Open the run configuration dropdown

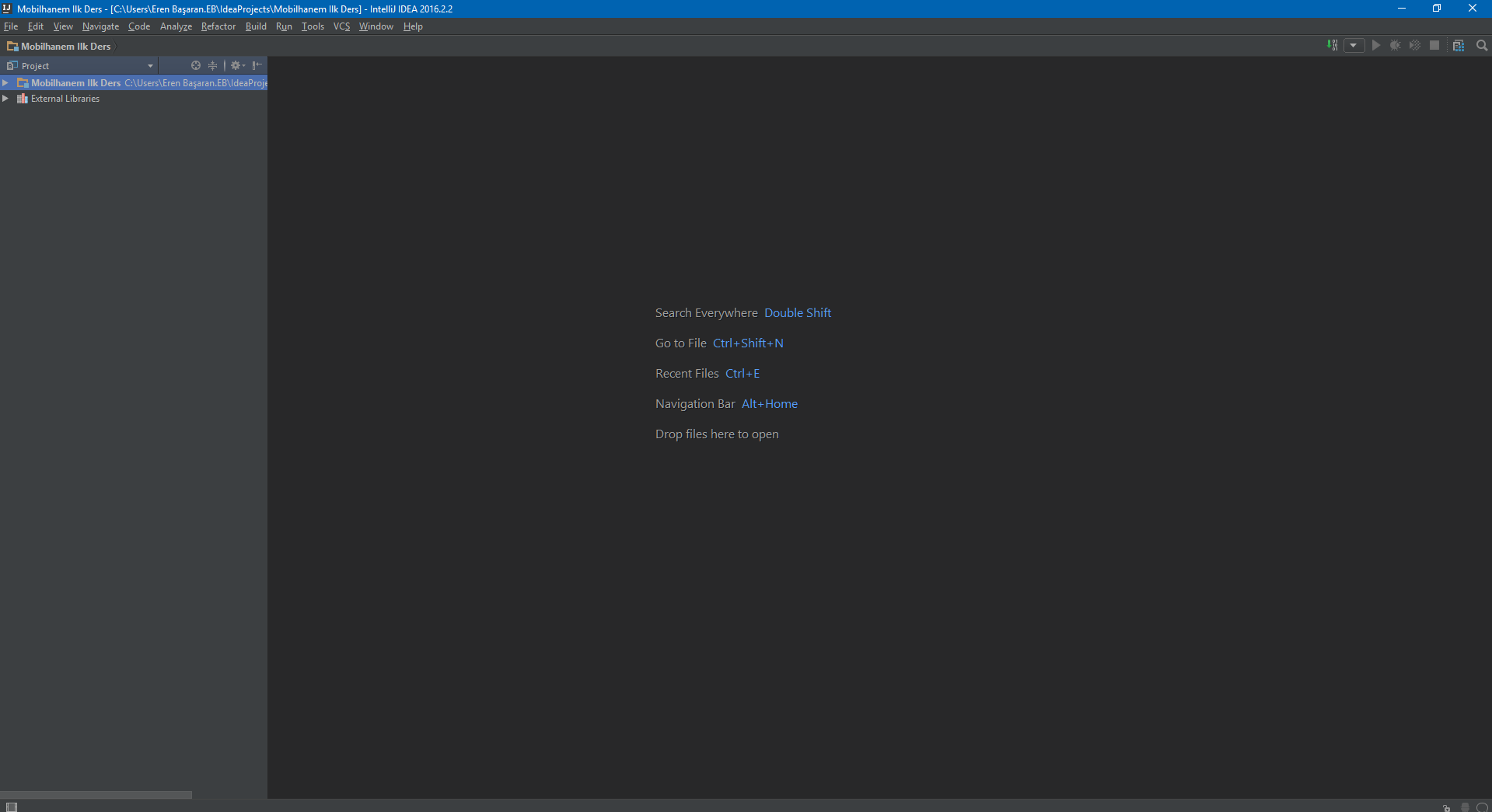(1354, 46)
